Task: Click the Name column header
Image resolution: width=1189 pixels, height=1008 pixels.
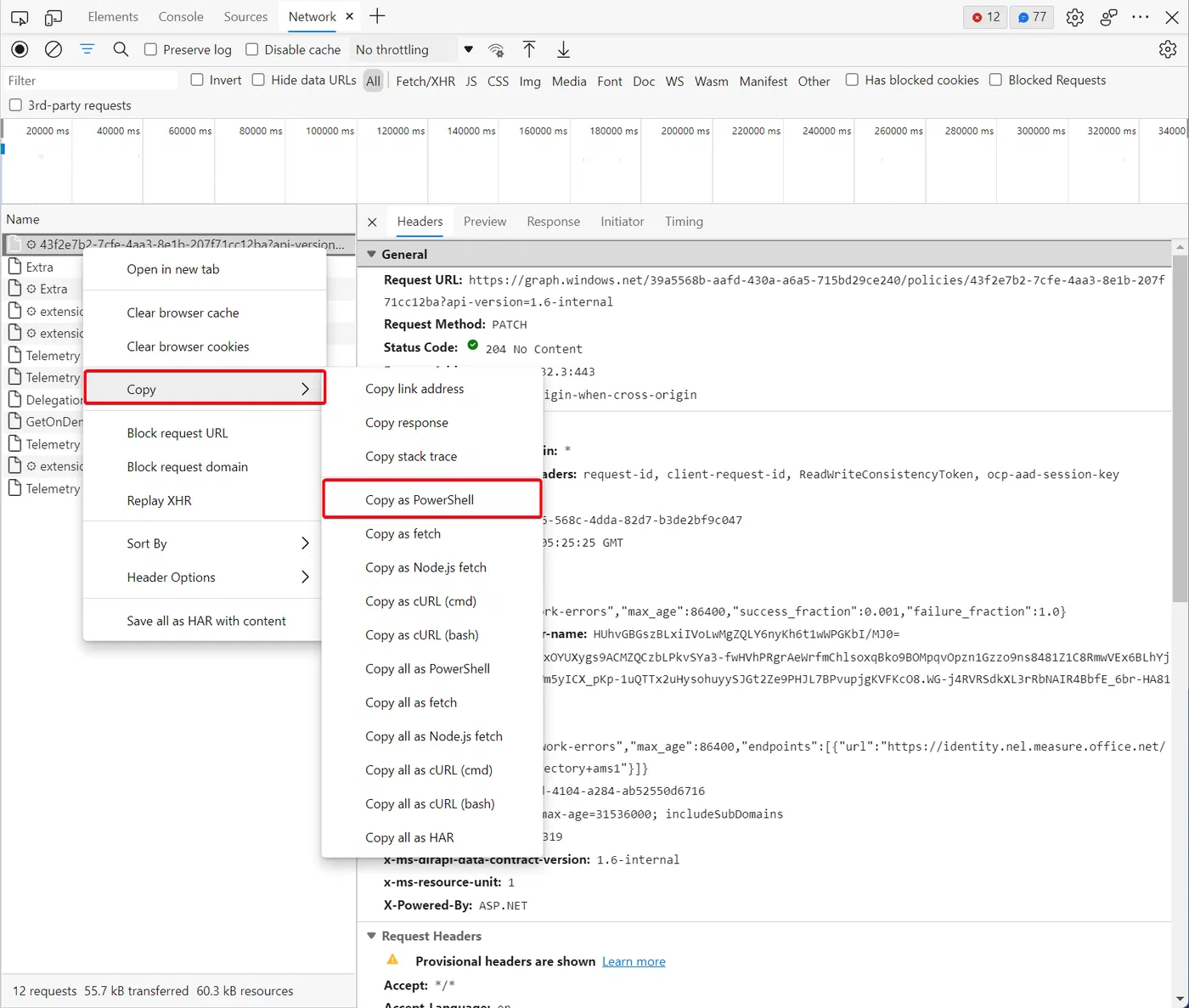Action: 178,219
